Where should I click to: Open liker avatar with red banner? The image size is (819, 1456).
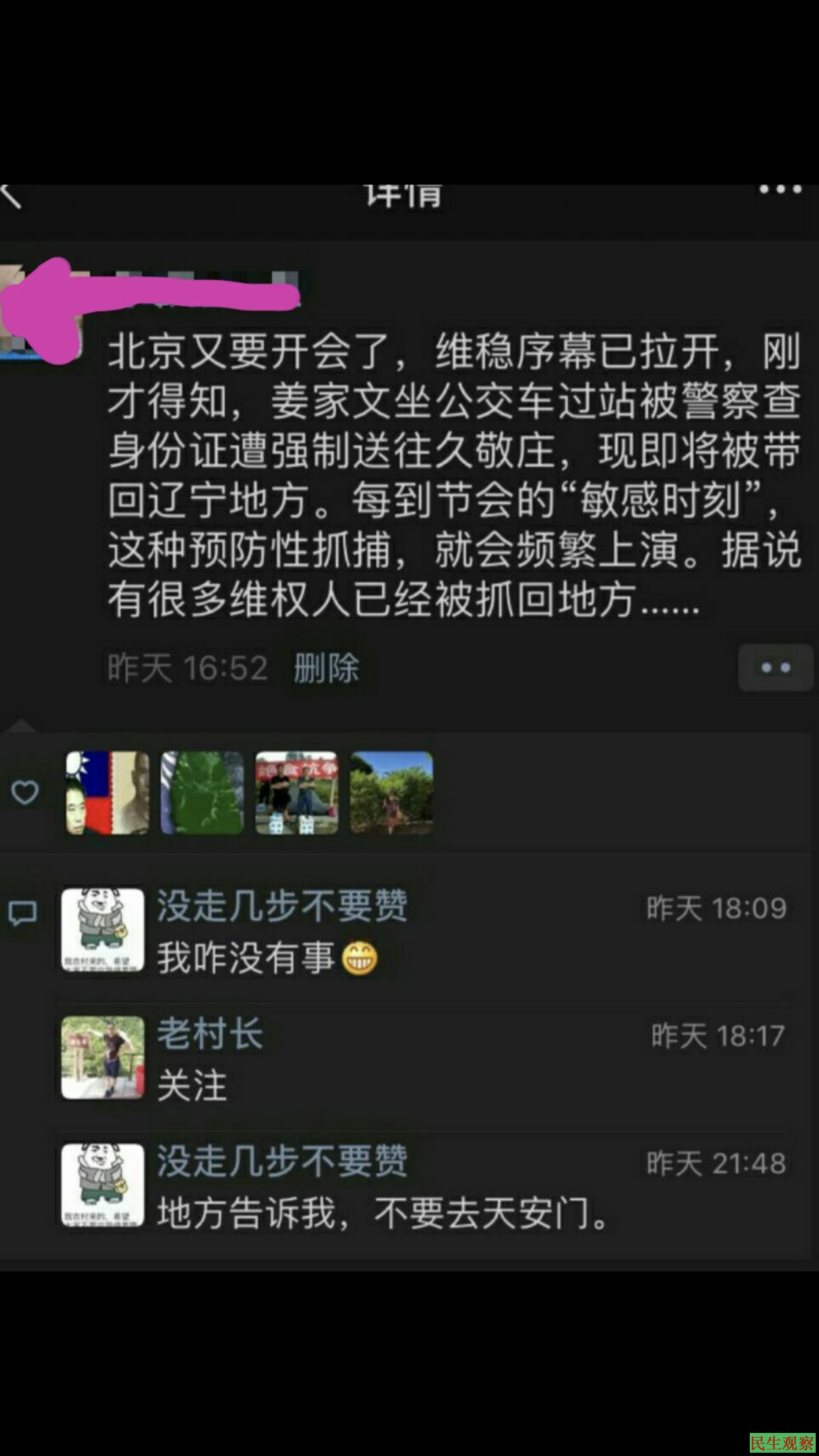(297, 793)
